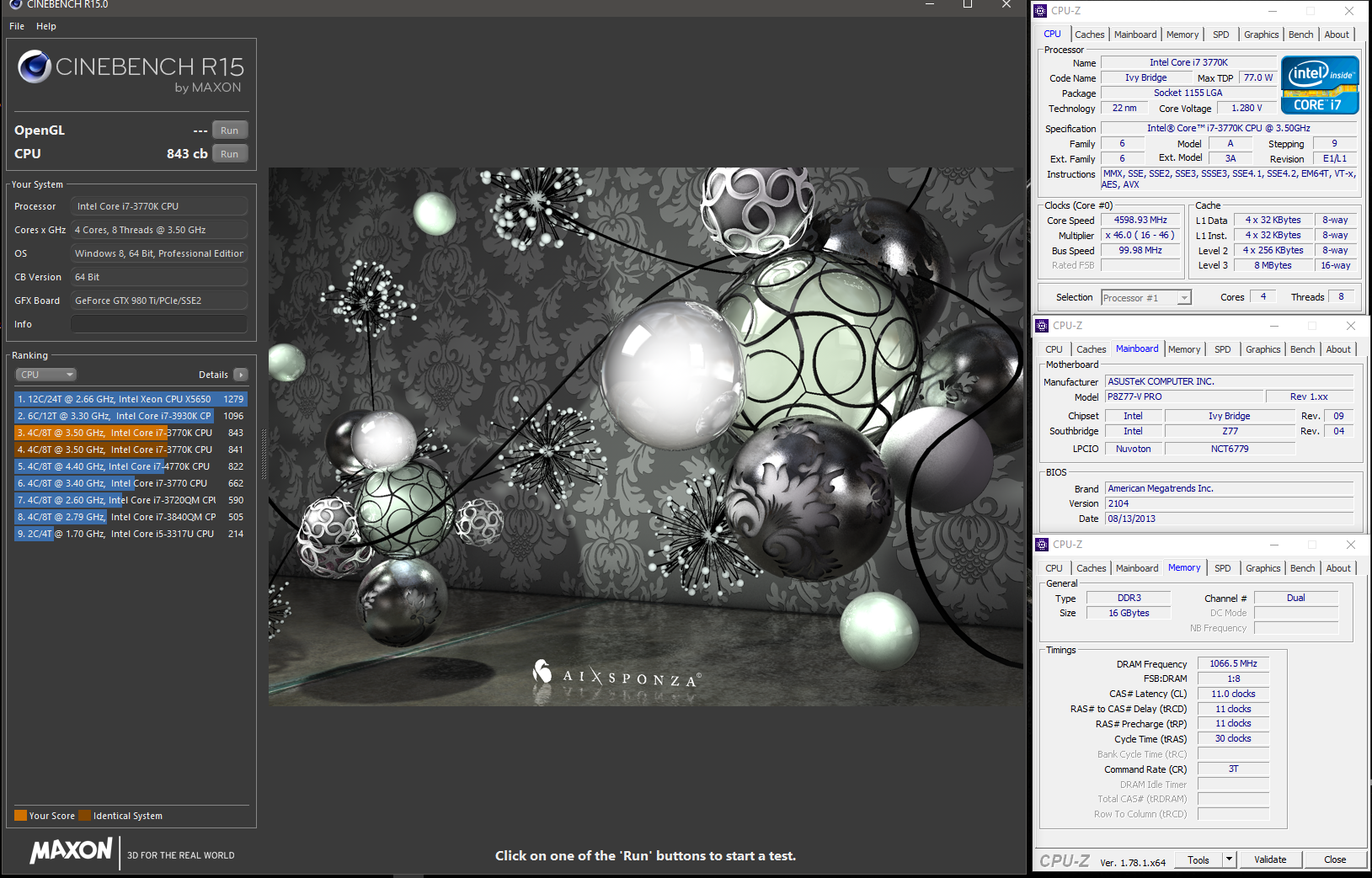The image size is (1372, 878).
Task: Select ranking row Xeon CPU X5650
Action: [x=131, y=399]
